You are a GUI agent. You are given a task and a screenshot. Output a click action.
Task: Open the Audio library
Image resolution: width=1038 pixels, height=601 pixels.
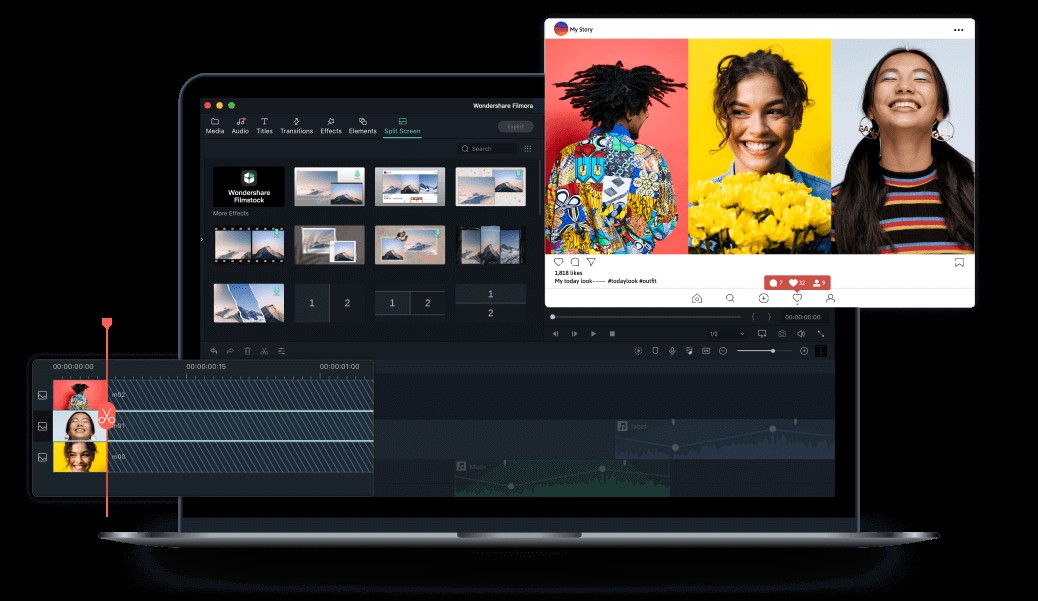point(239,123)
